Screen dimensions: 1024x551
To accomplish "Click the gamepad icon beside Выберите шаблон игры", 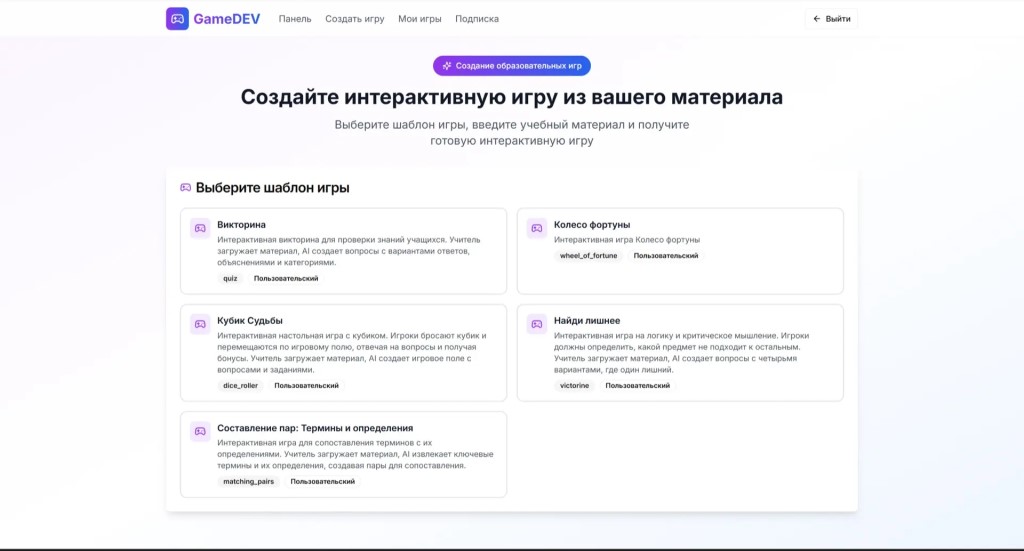I will coord(185,188).
